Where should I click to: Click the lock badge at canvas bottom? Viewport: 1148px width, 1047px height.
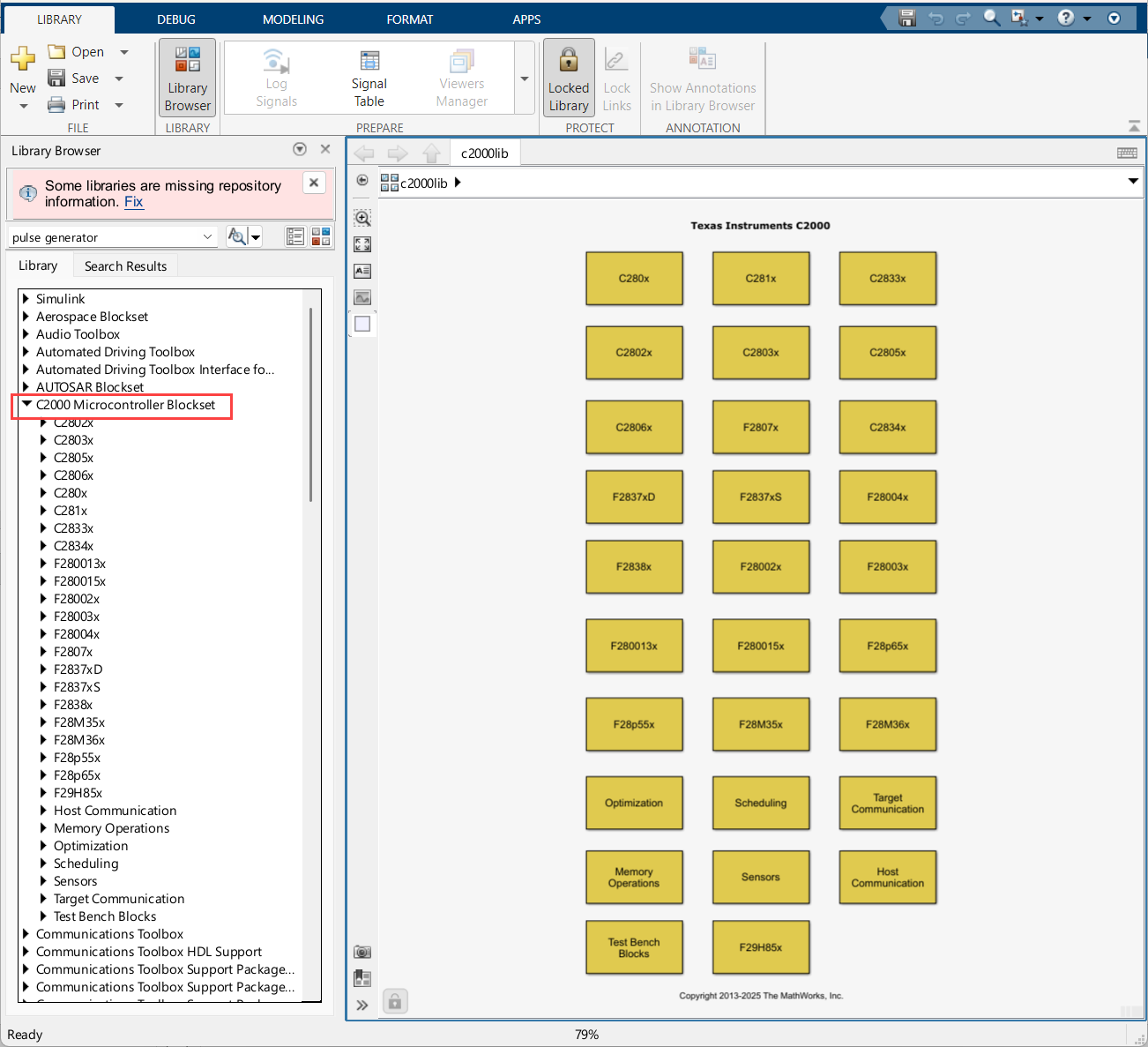[x=395, y=1001]
